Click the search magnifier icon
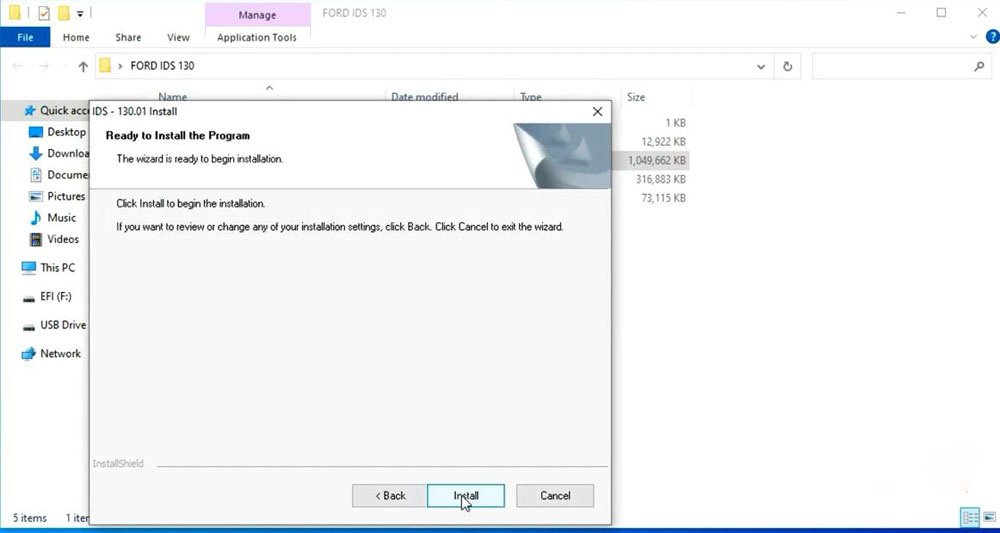 [979, 66]
